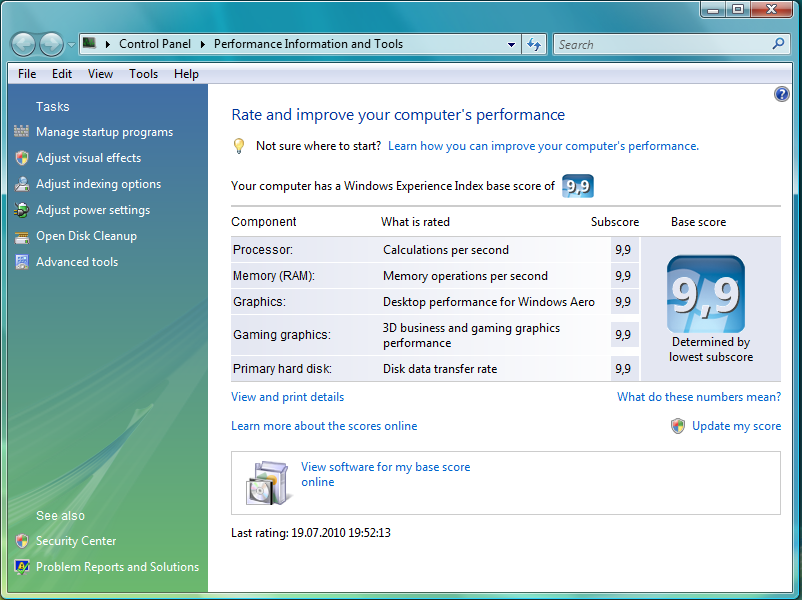This screenshot has height=600, width=802.
Task: Expand the arrow after Control Panel breadcrumb
Action: point(203,45)
